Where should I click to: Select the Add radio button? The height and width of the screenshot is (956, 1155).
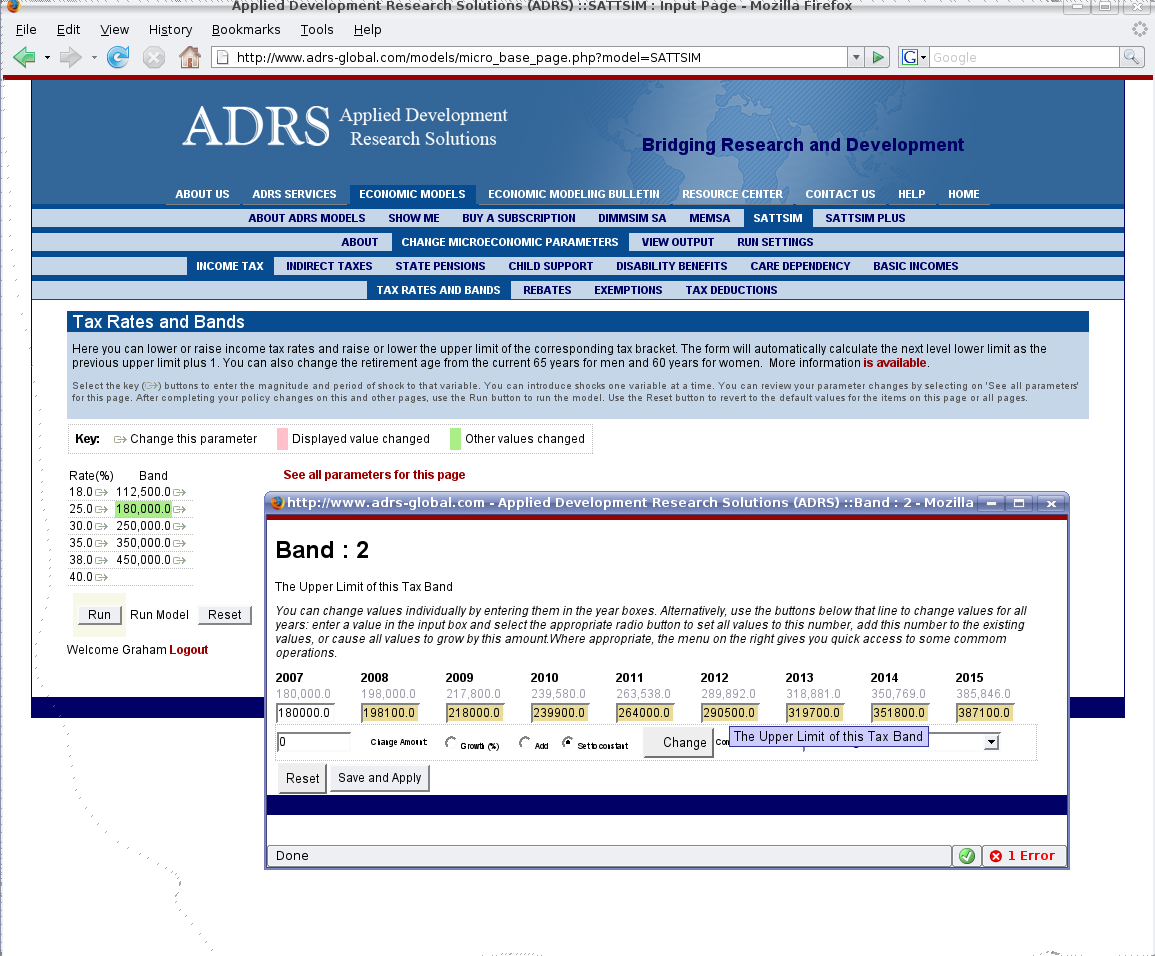pos(524,743)
